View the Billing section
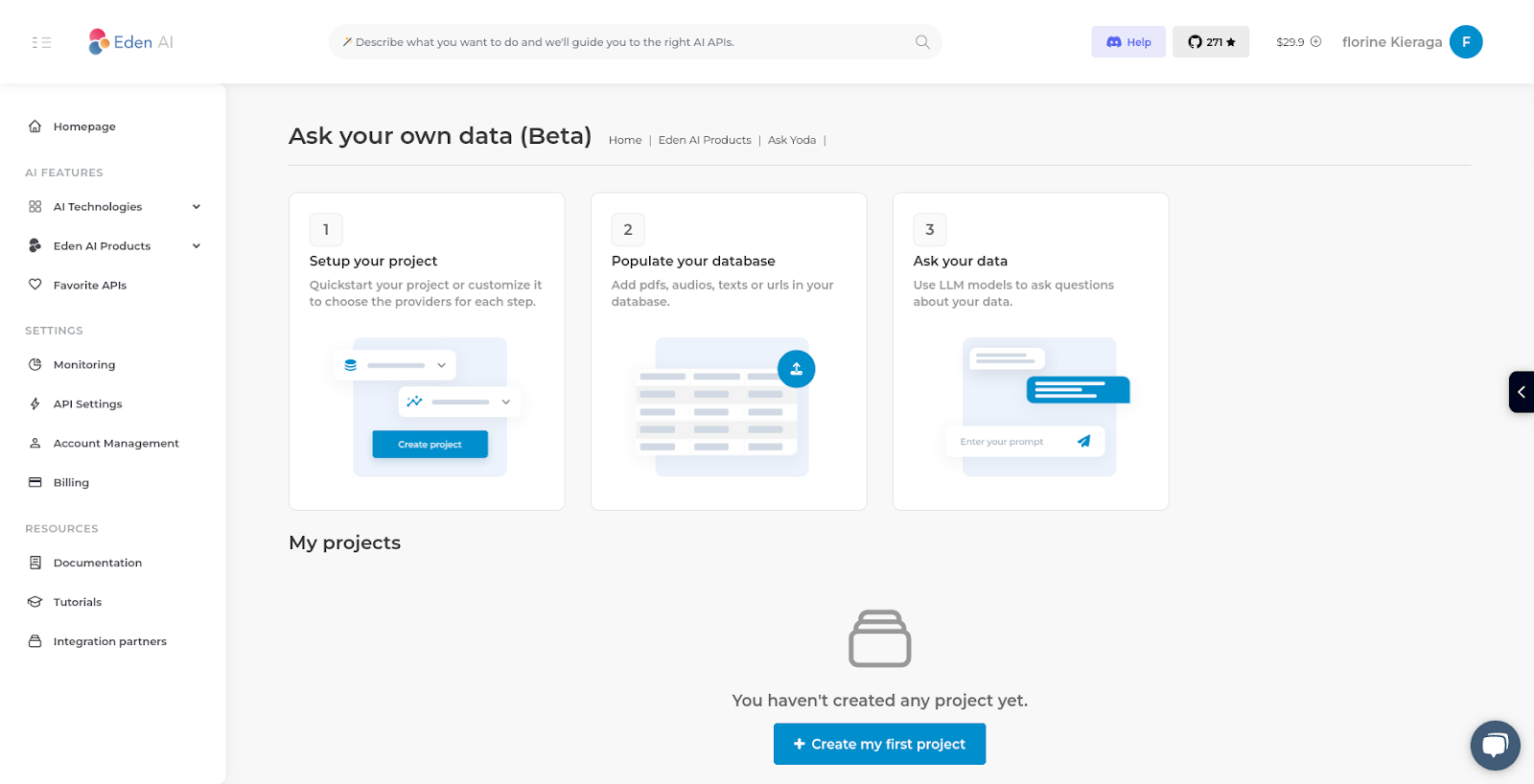 point(70,482)
